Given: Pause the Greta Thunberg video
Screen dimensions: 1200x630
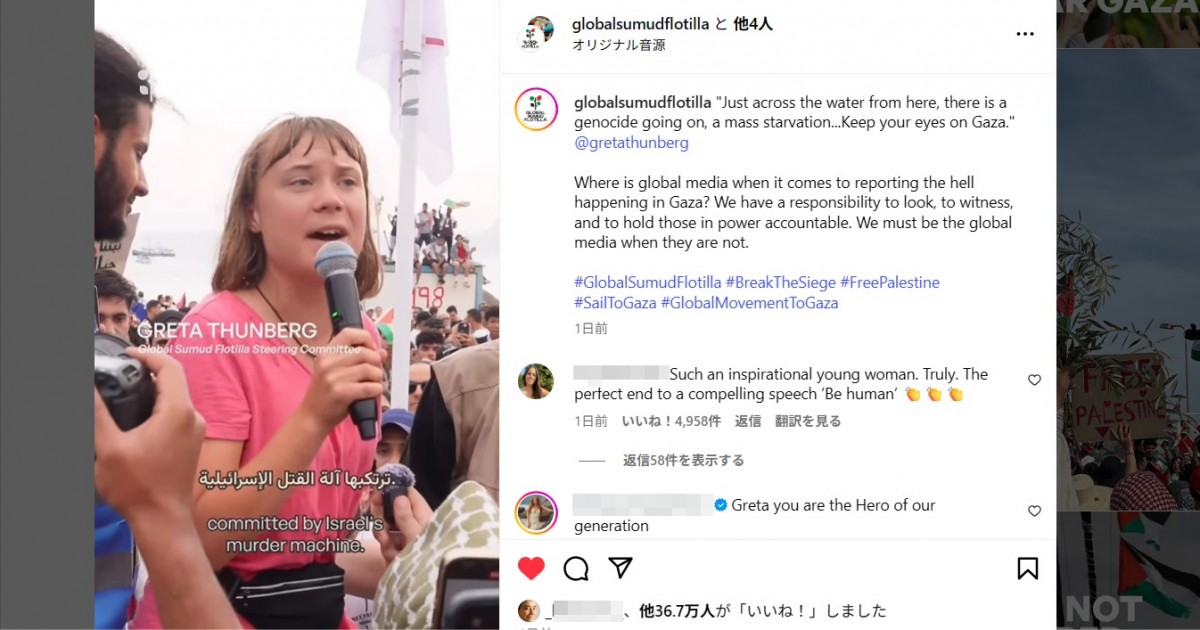Looking at the screenshot, I should [x=297, y=315].
